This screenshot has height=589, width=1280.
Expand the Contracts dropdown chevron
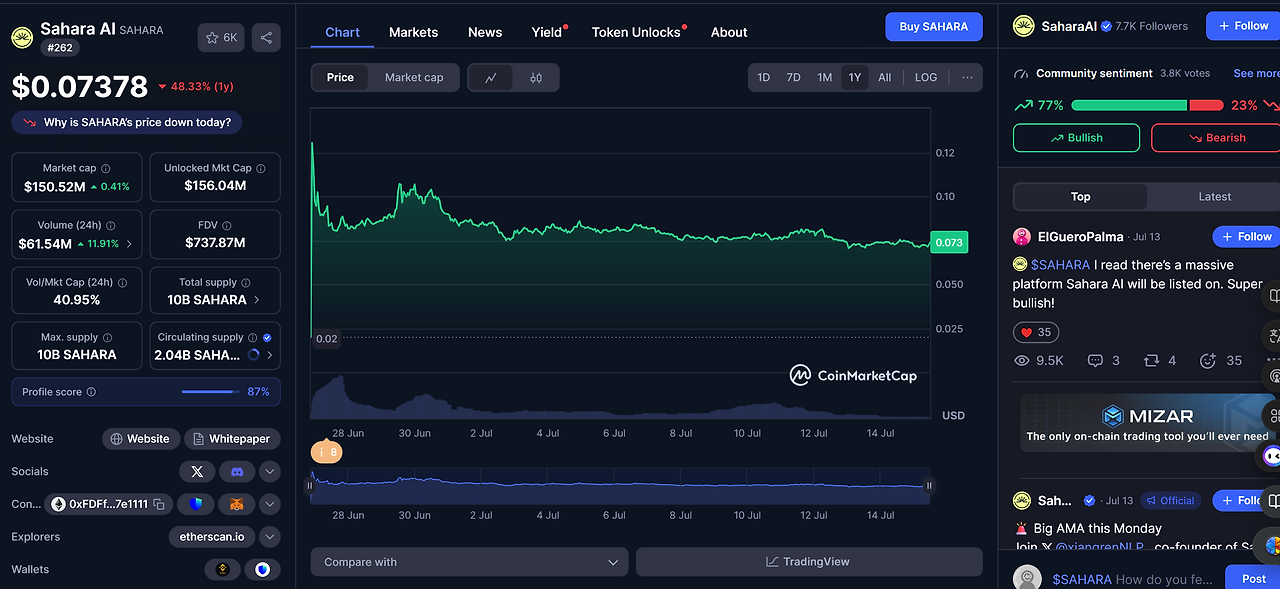pos(269,504)
